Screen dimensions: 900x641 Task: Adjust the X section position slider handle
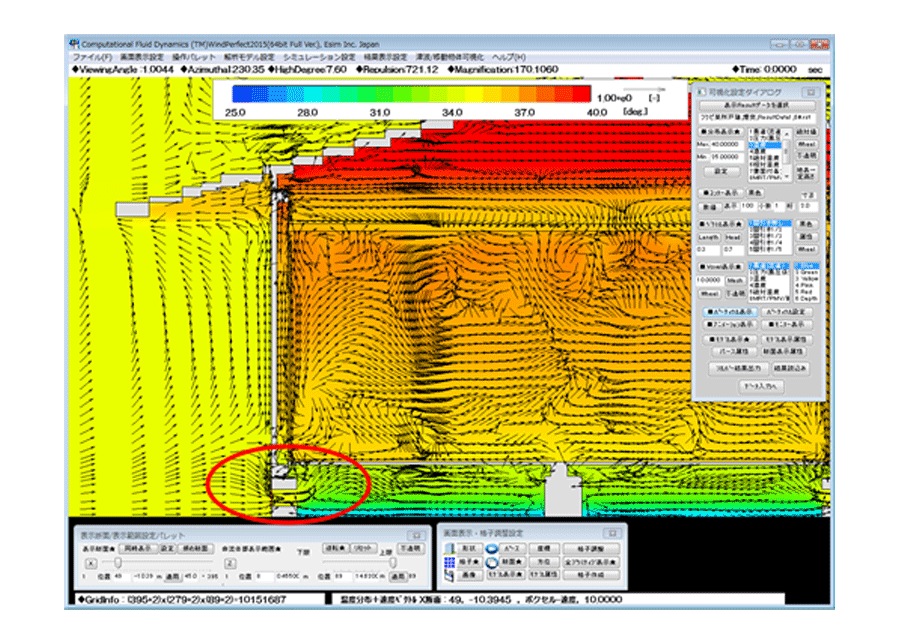click(118, 562)
